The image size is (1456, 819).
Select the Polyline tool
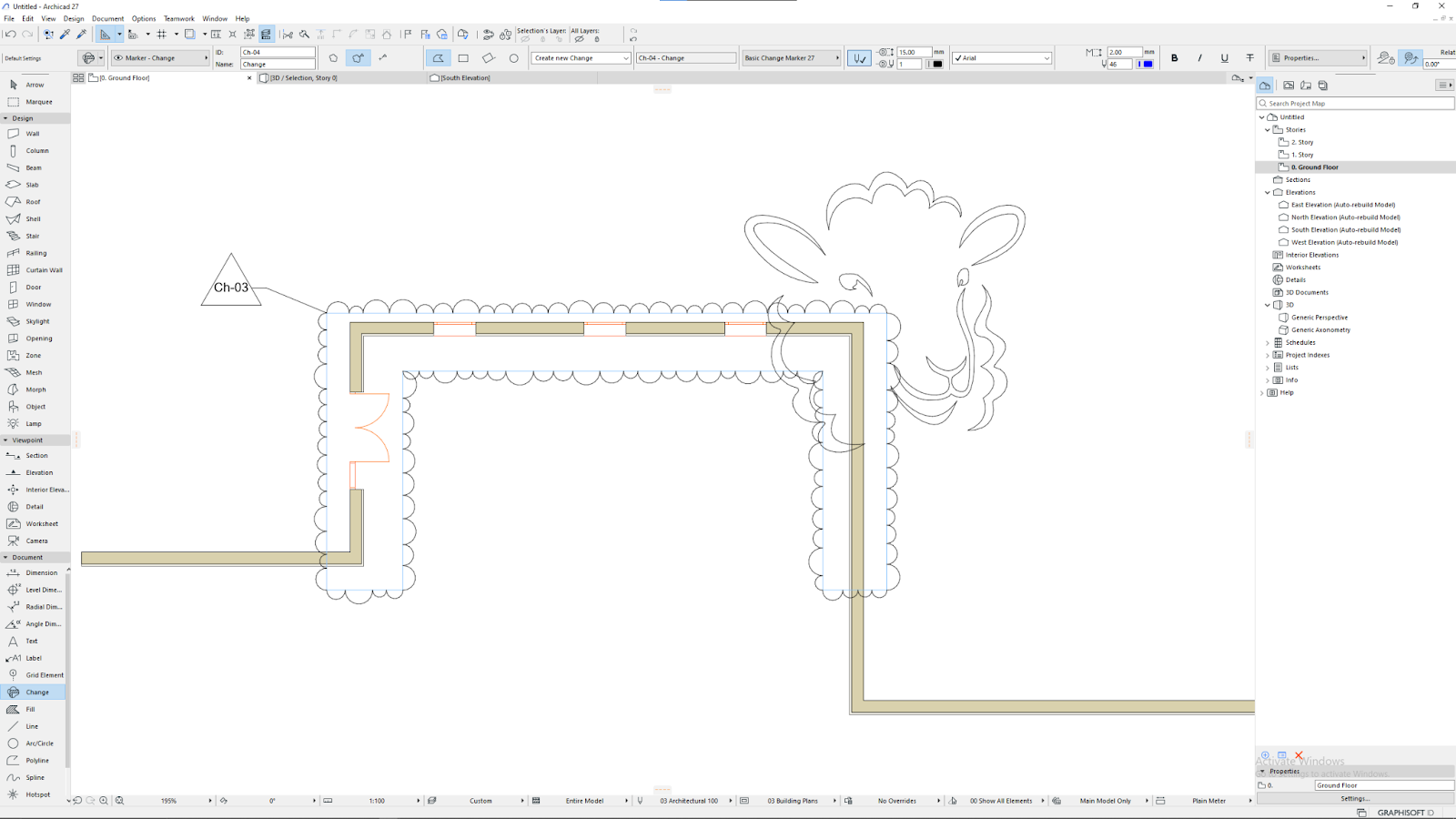click(33, 761)
